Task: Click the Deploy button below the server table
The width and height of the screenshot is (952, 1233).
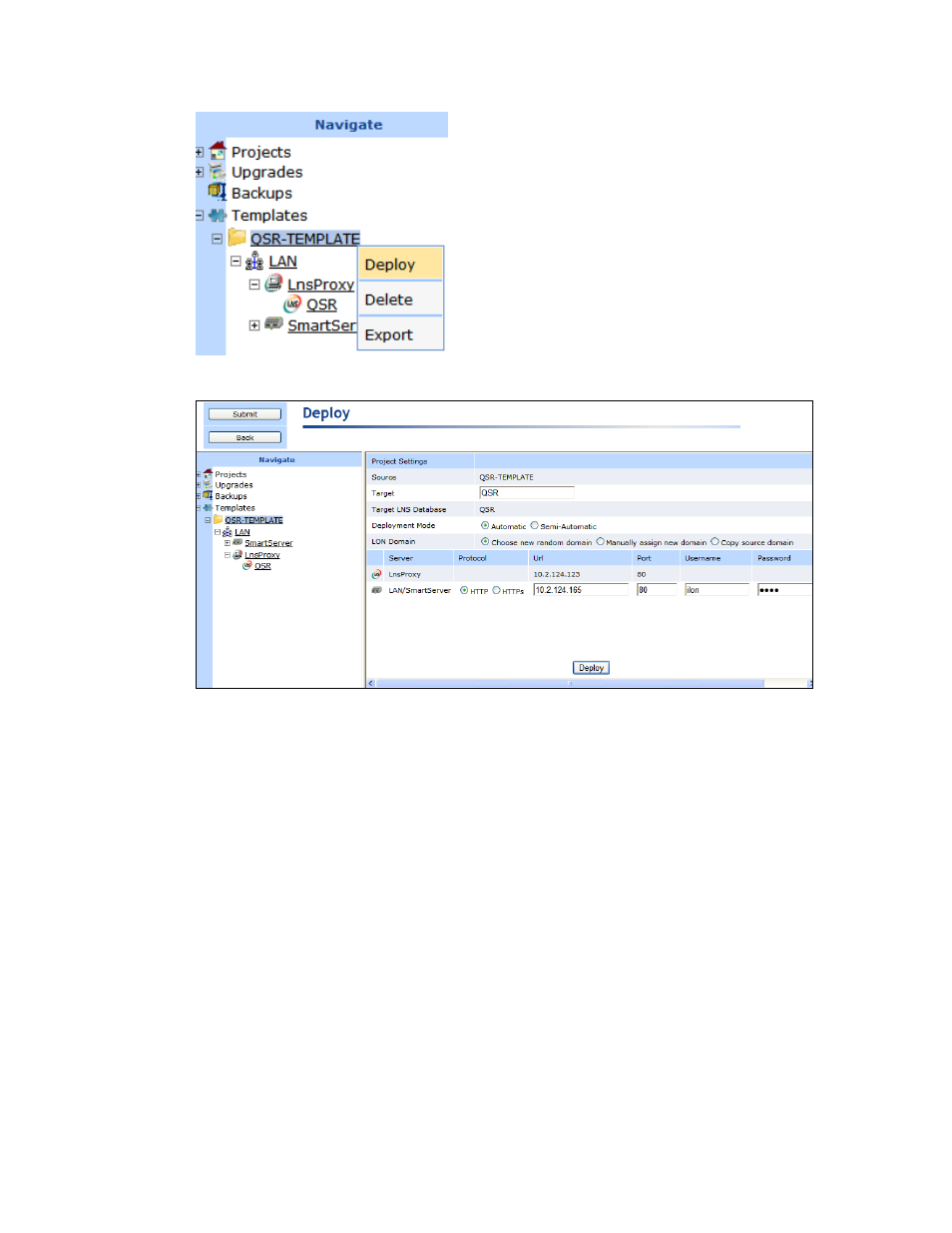Action: coord(591,667)
